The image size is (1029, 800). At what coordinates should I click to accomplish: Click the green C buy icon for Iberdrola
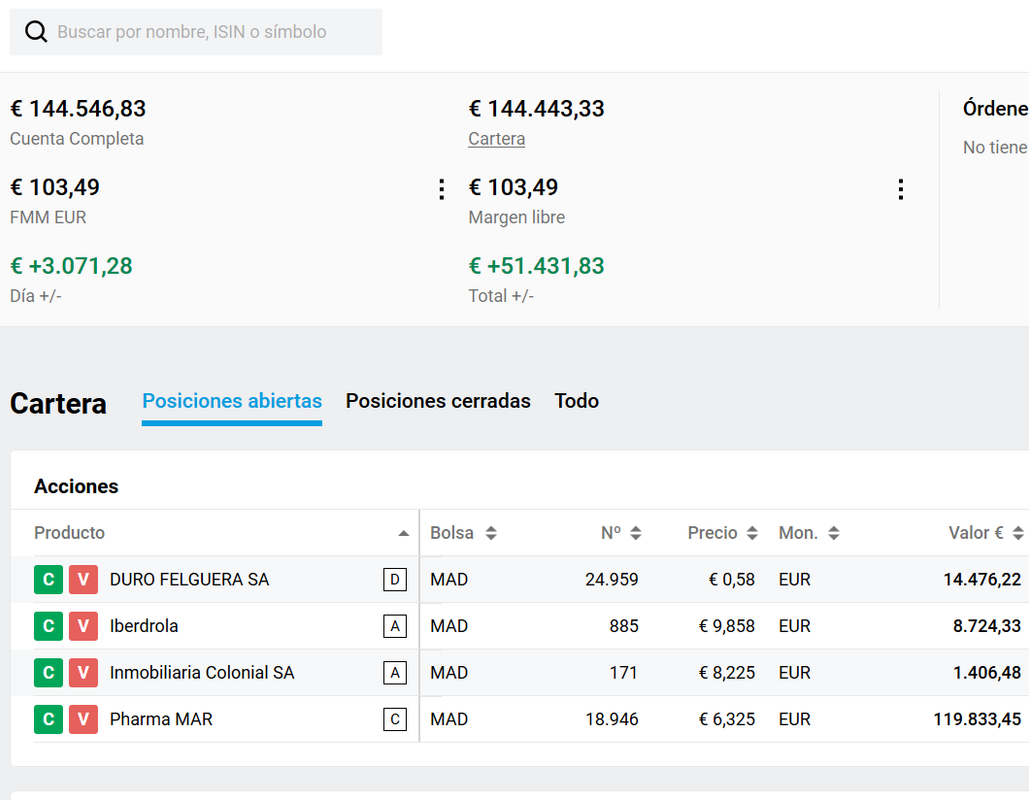coord(48,626)
